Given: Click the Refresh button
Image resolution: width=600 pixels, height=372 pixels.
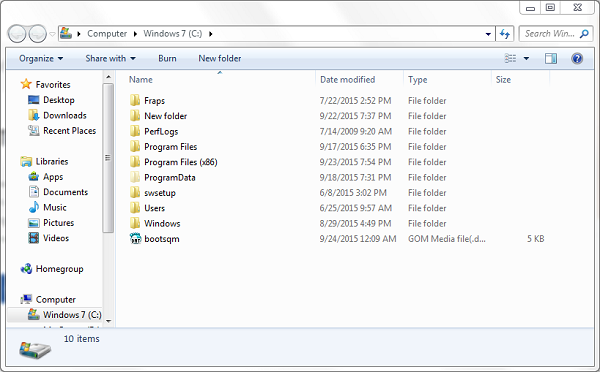Looking at the screenshot, I should point(505,34).
